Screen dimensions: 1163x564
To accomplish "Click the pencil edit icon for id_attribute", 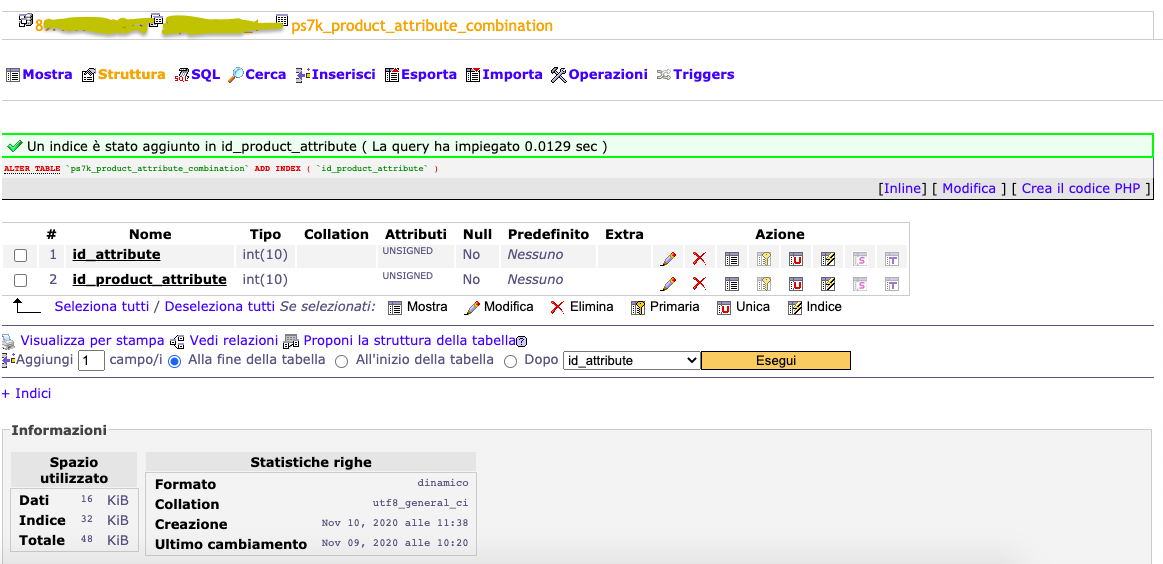I will point(668,258).
